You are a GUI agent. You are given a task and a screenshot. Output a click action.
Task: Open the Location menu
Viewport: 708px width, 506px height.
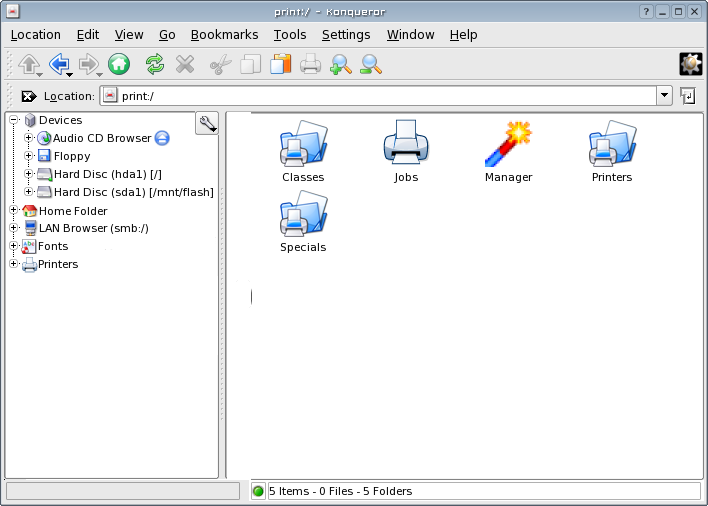pyautogui.click(x=36, y=35)
